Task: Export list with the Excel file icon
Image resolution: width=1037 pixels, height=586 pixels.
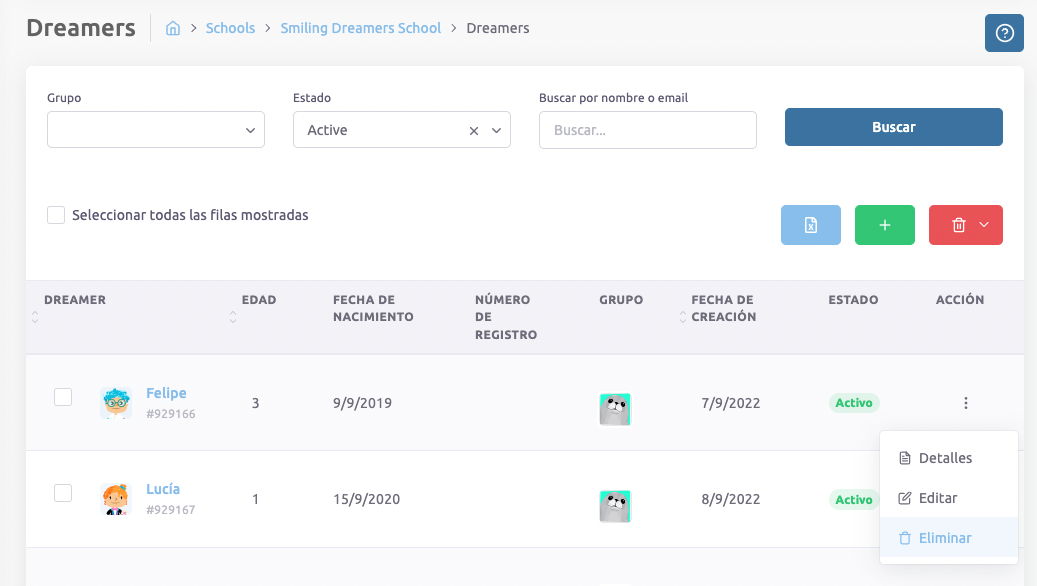Action: click(810, 225)
